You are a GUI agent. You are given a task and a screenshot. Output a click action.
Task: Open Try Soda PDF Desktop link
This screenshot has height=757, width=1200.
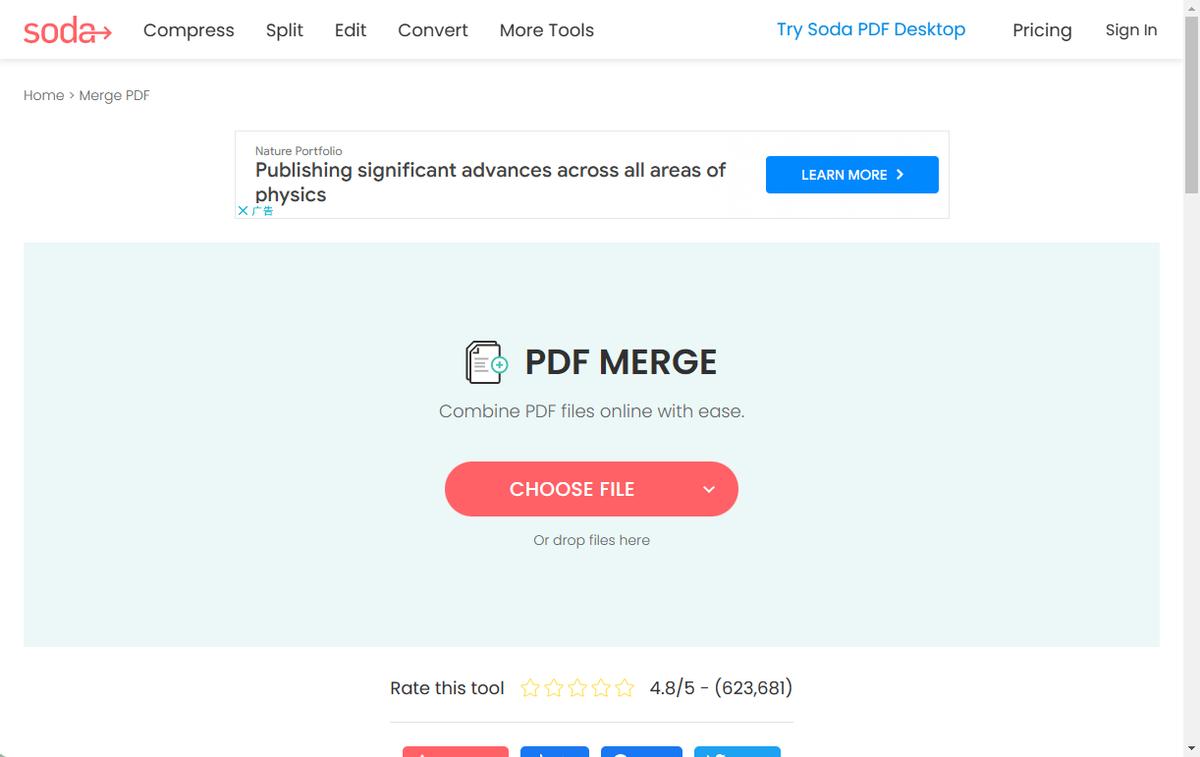(871, 29)
